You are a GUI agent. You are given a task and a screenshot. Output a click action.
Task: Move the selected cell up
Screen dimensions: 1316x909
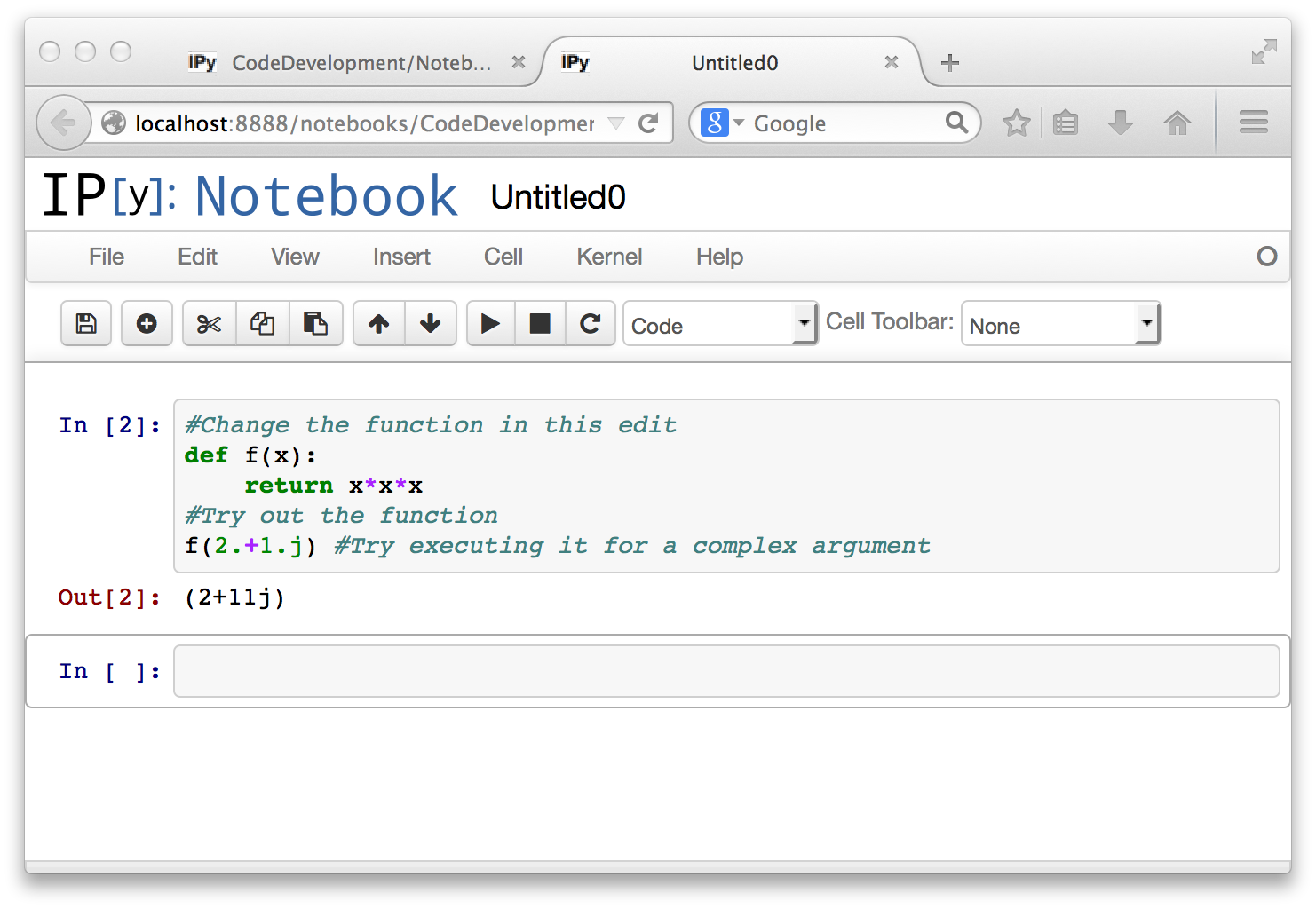pos(379,324)
